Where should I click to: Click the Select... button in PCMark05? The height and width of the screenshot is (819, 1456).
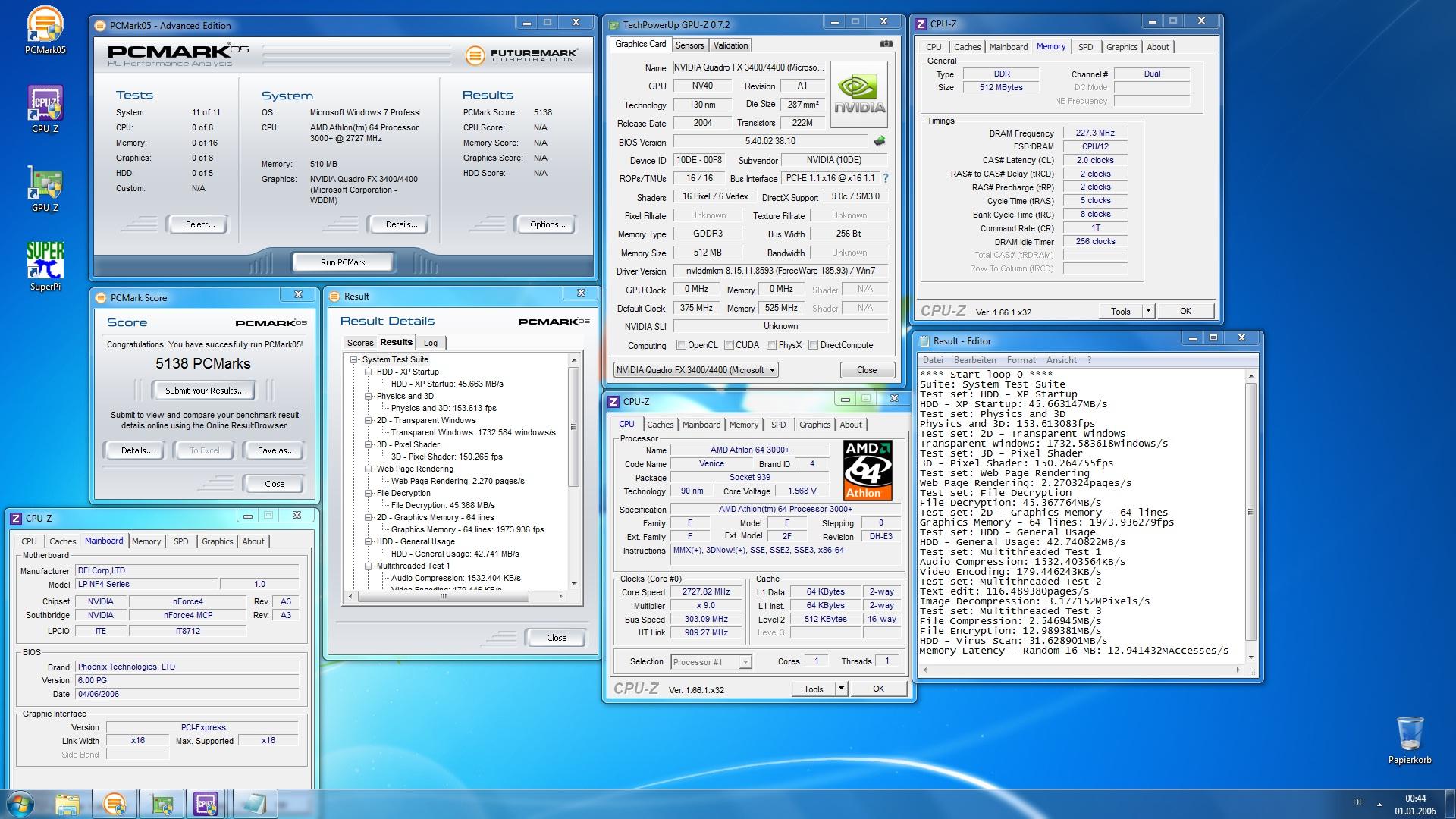[200, 224]
